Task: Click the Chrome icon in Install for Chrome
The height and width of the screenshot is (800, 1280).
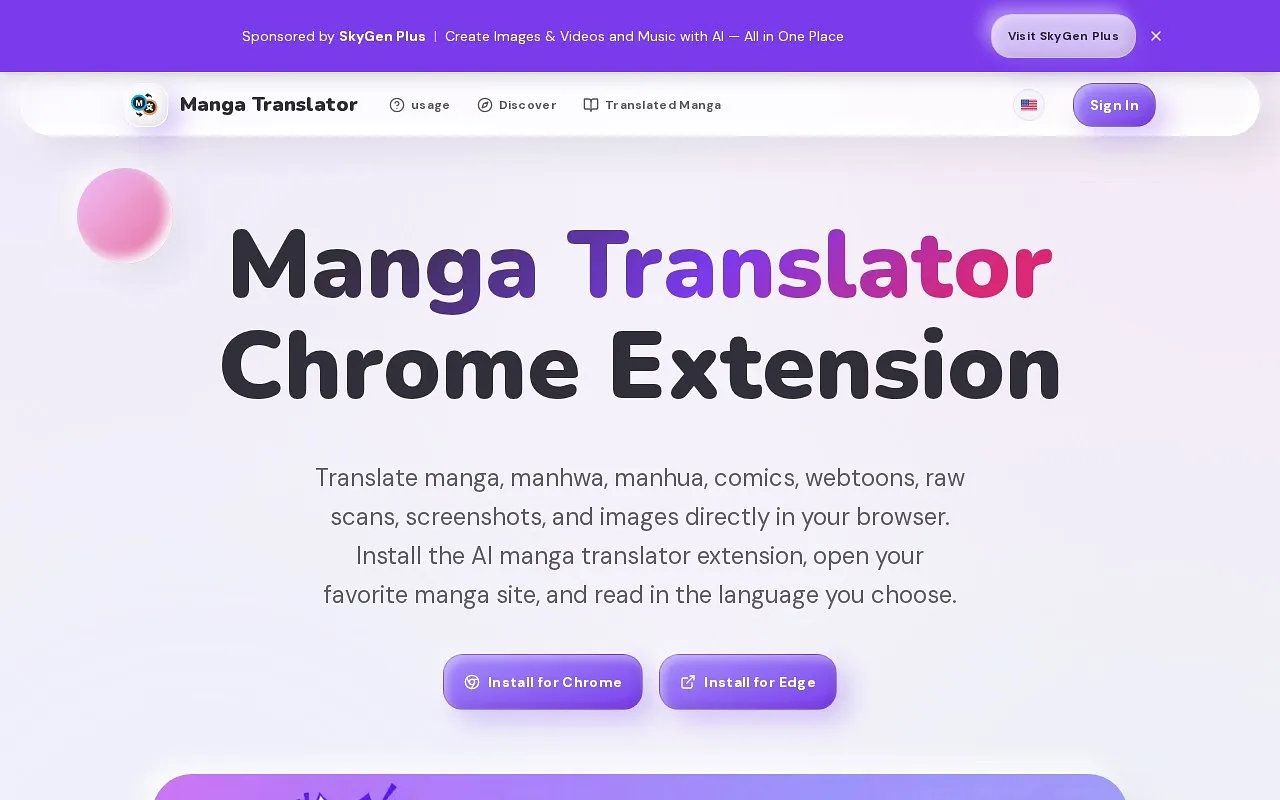Action: 472,682
